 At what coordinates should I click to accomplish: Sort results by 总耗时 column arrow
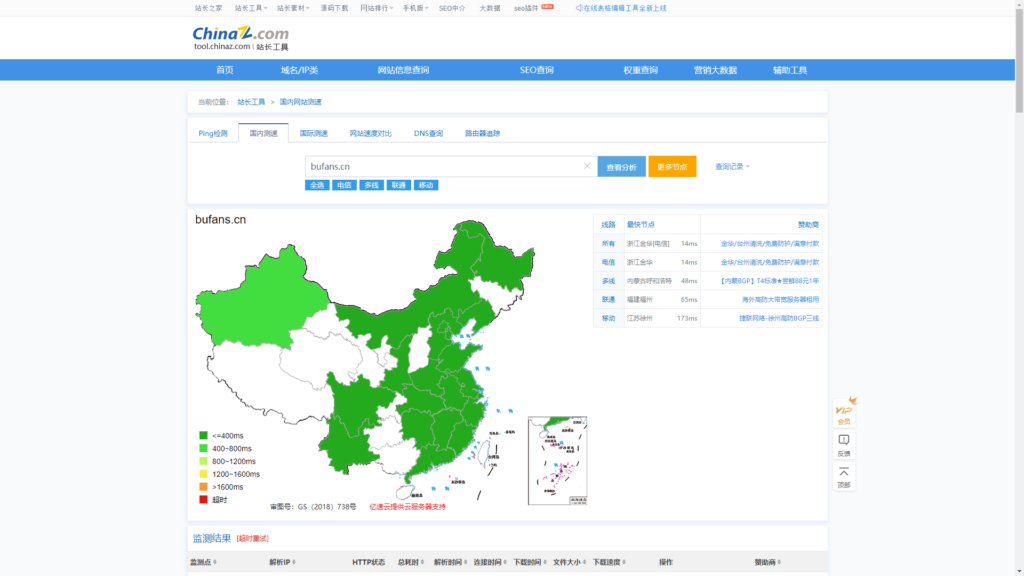click(422, 563)
